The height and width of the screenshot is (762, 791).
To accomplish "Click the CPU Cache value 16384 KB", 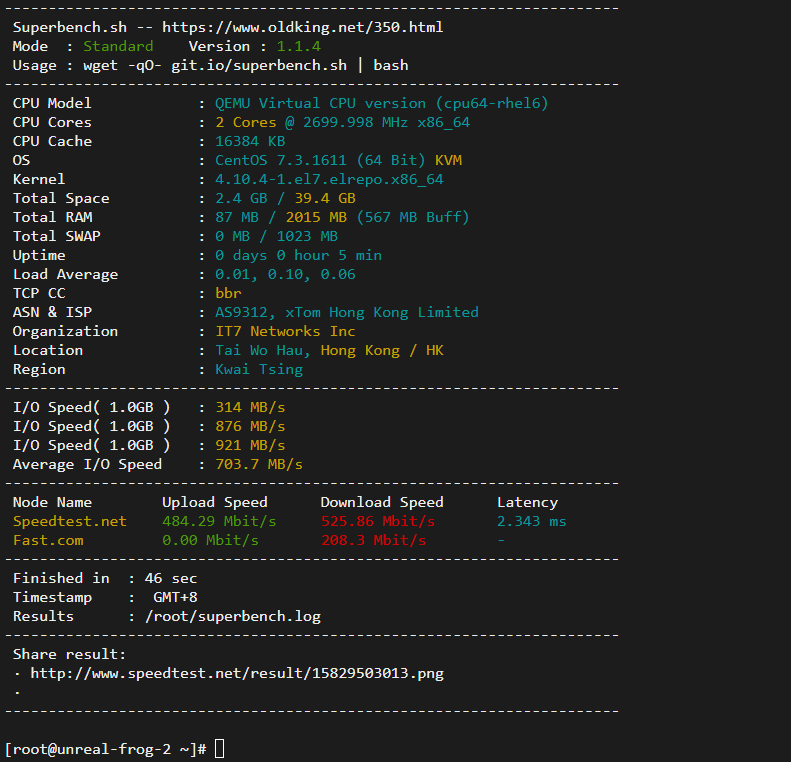I will 250,141.
